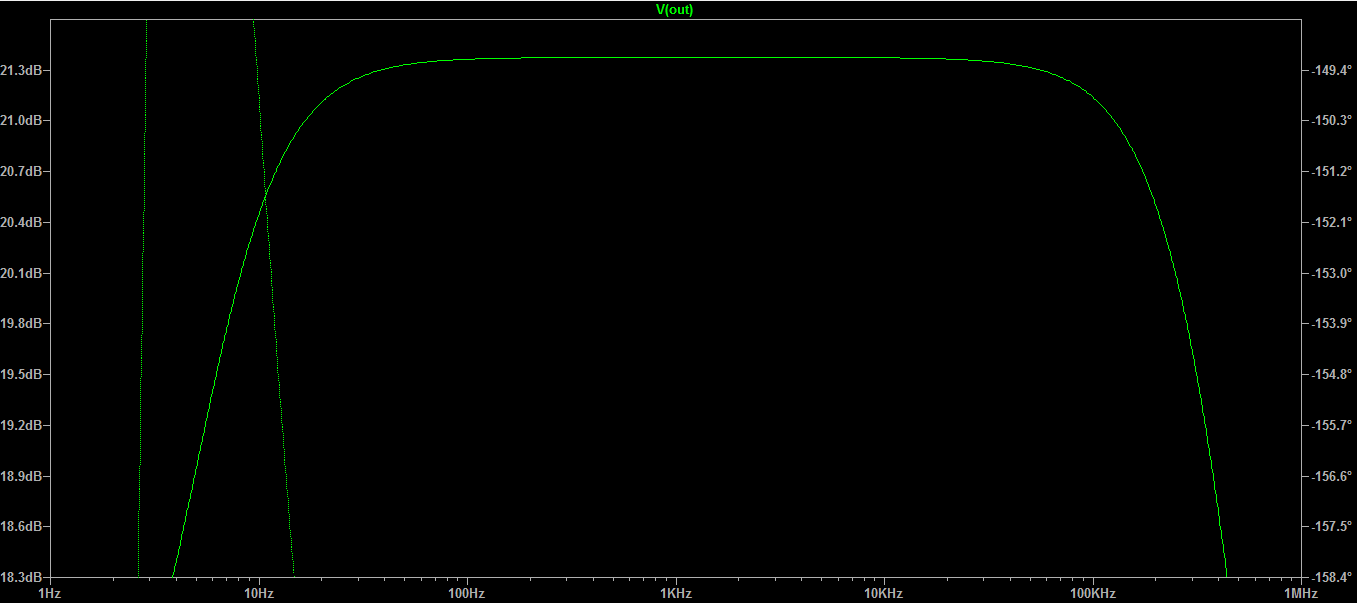The image size is (1357, 603).
Task: Click the 19.2dB magnitude axis label
Action: click(20, 426)
